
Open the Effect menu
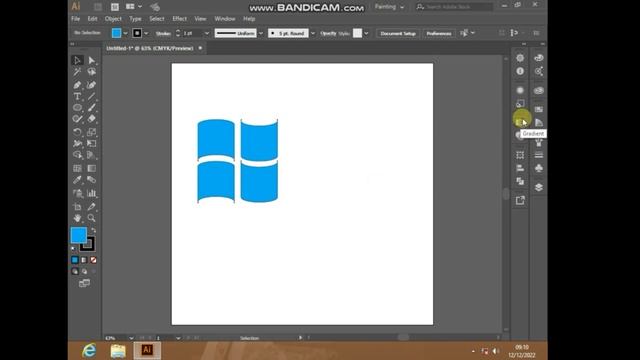pyautogui.click(x=179, y=19)
